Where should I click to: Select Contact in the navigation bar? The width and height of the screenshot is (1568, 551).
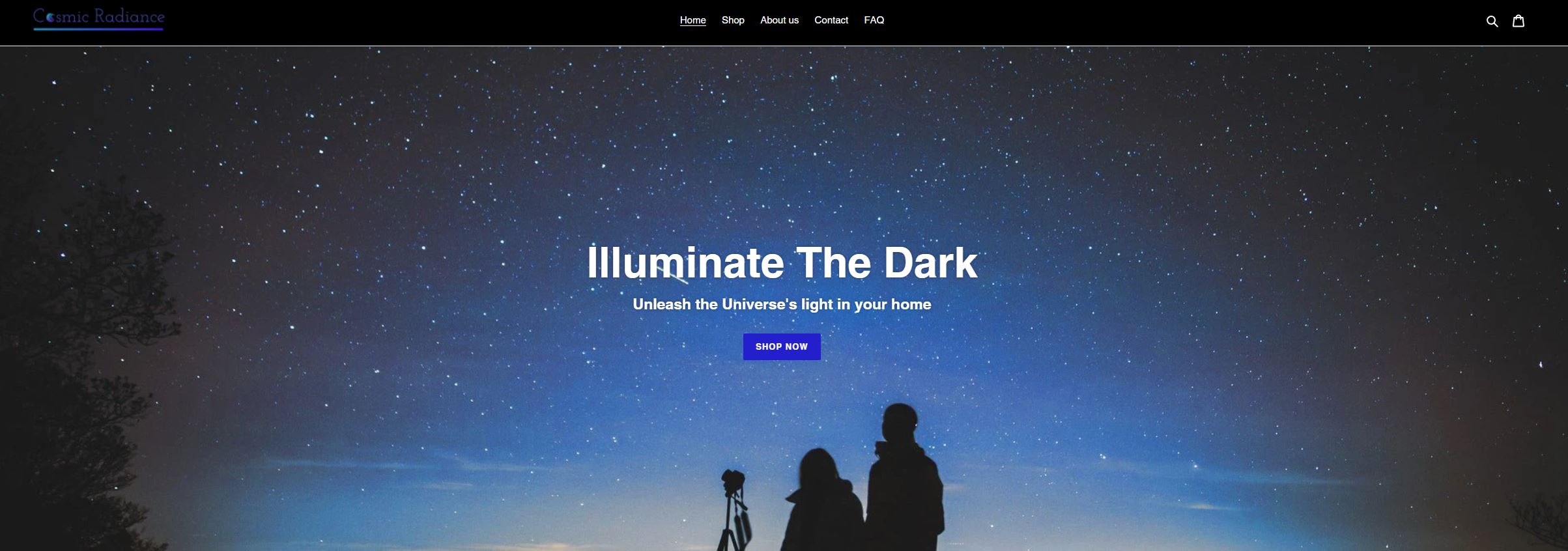coord(831,20)
